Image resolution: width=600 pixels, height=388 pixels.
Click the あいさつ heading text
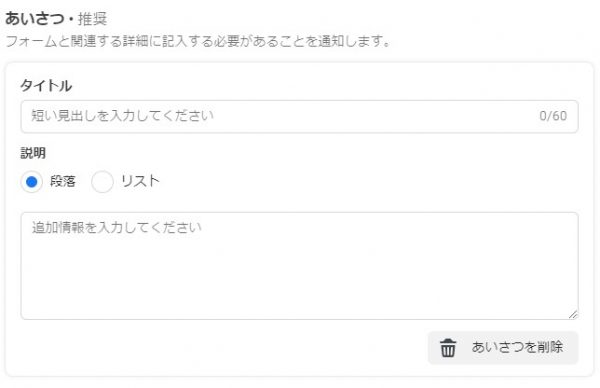pos(34,18)
